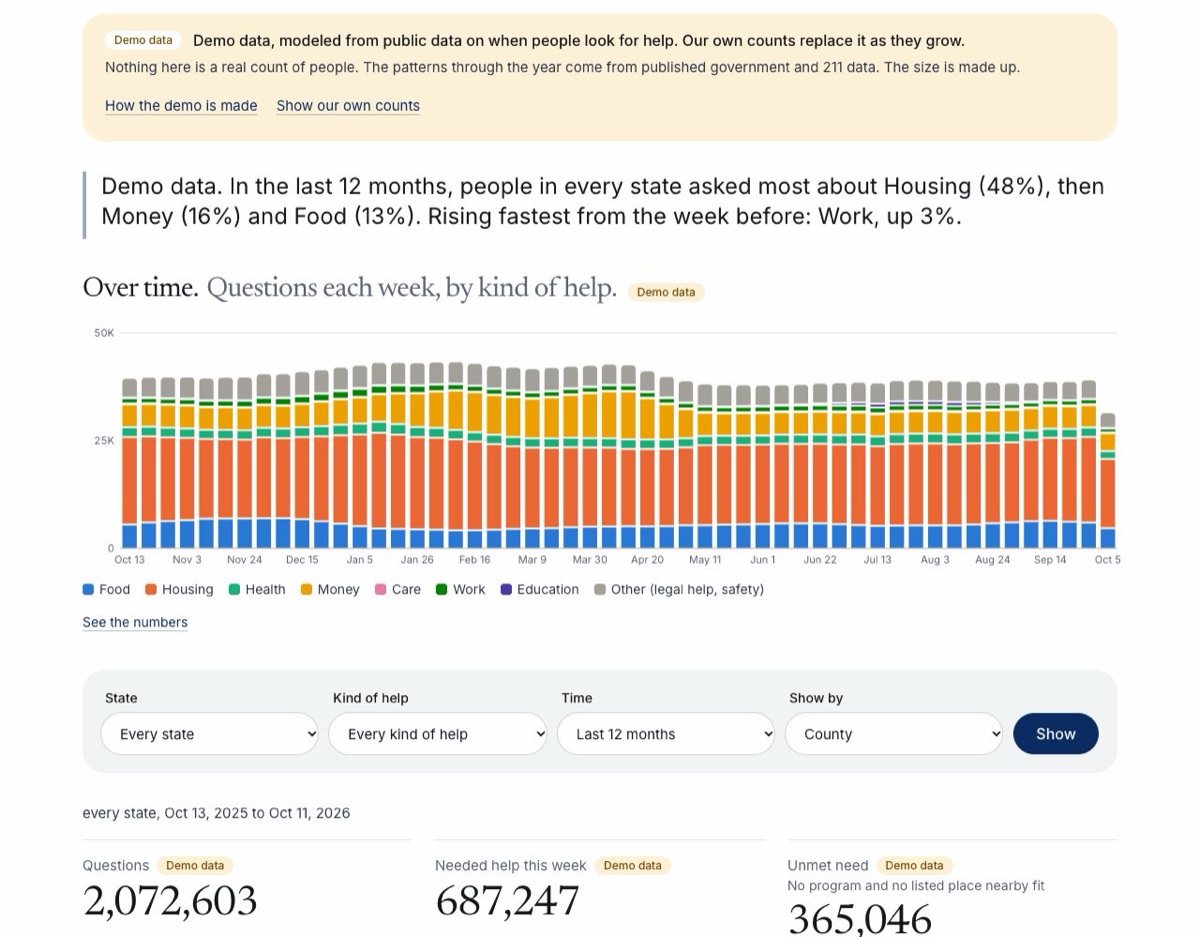This screenshot has height=937, width=1200.
Task: Click the 'Jun 1' axis label
Action: click(763, 560)
